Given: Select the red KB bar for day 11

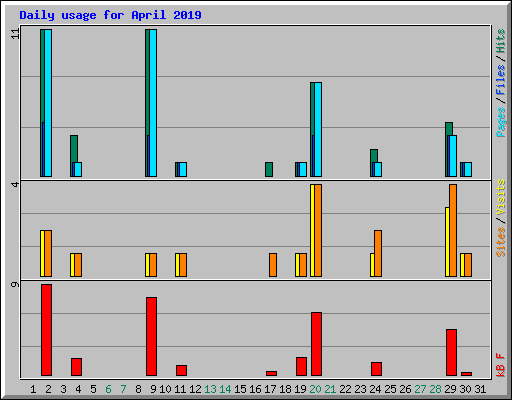Looking at the screenshot, I should (182, 370).
